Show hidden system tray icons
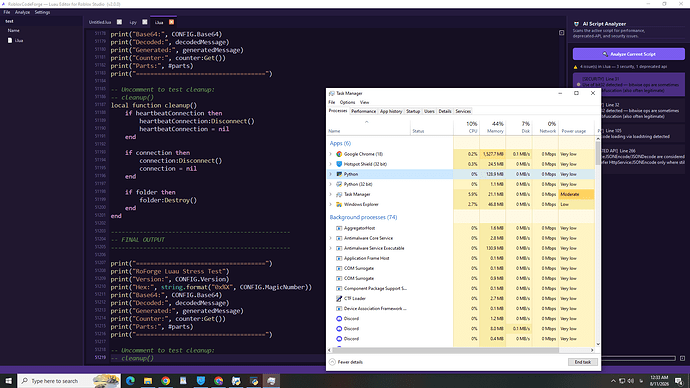 pyautogui.click(x=613, y=381)
